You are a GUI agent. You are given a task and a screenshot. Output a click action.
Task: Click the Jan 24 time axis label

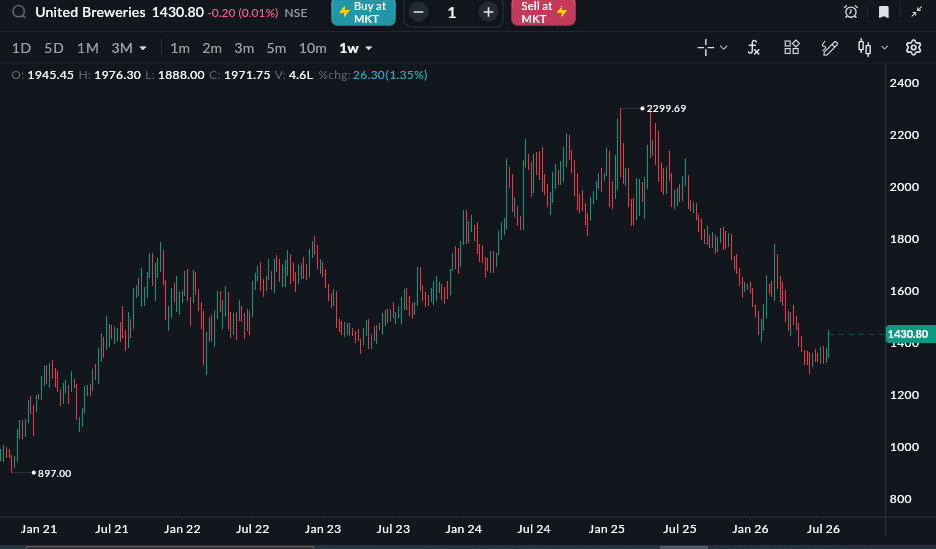[464, 529]
